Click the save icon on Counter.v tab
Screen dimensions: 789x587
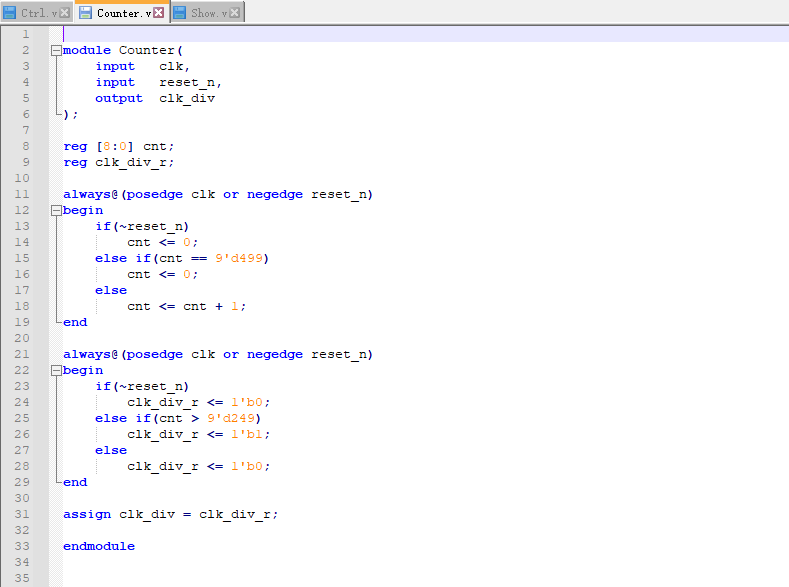[x=86, y=13]
